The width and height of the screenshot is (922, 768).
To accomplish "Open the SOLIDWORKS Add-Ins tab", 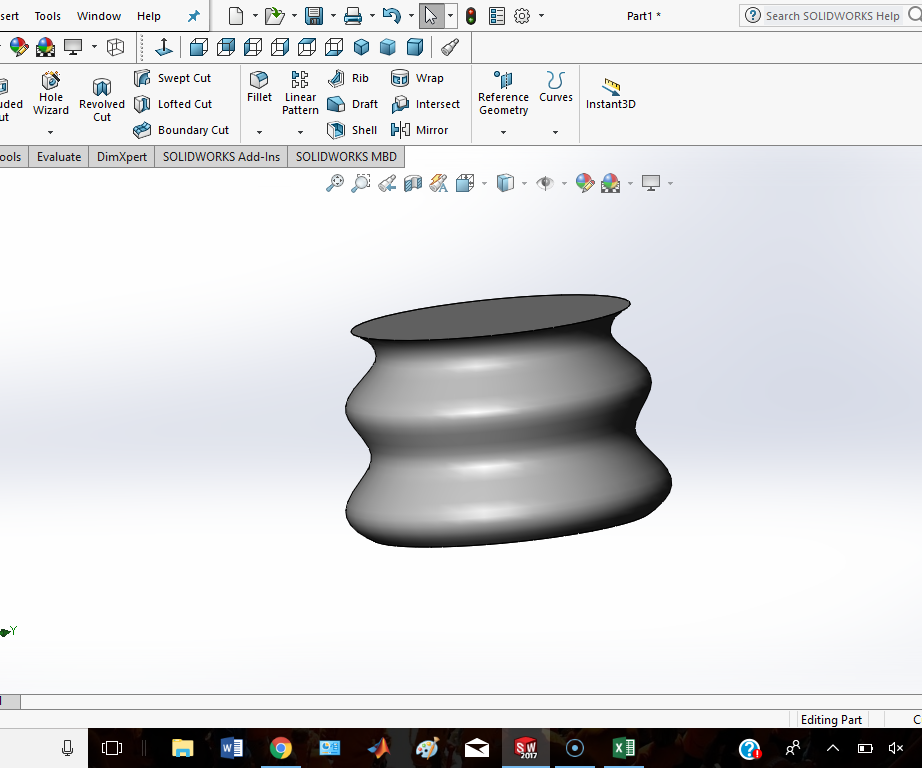I will (x=221, y=157).
